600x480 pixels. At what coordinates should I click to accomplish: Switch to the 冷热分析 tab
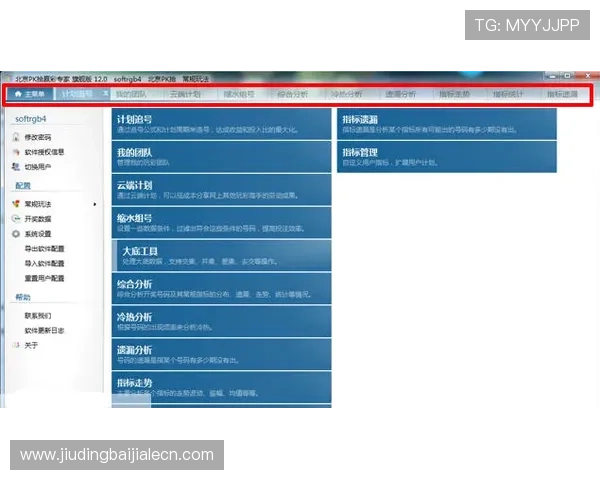tap(345, 94)
